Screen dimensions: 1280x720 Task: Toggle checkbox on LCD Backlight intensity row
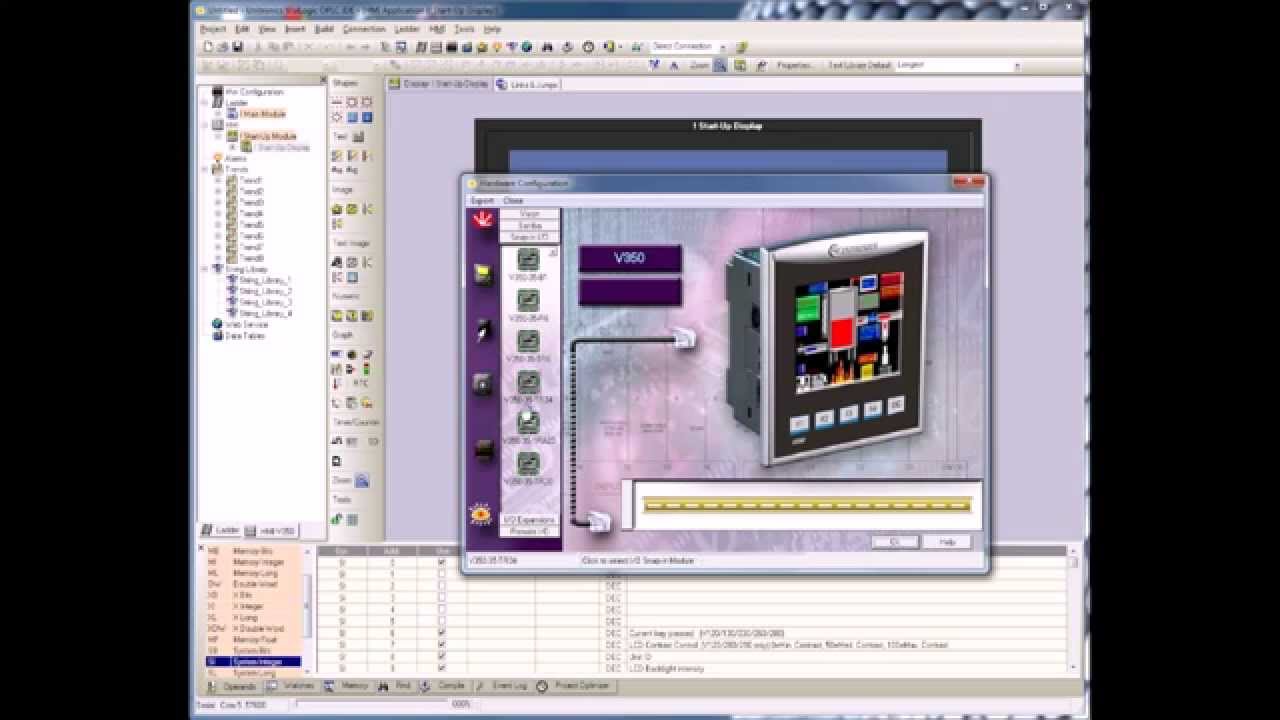point(442,668)
